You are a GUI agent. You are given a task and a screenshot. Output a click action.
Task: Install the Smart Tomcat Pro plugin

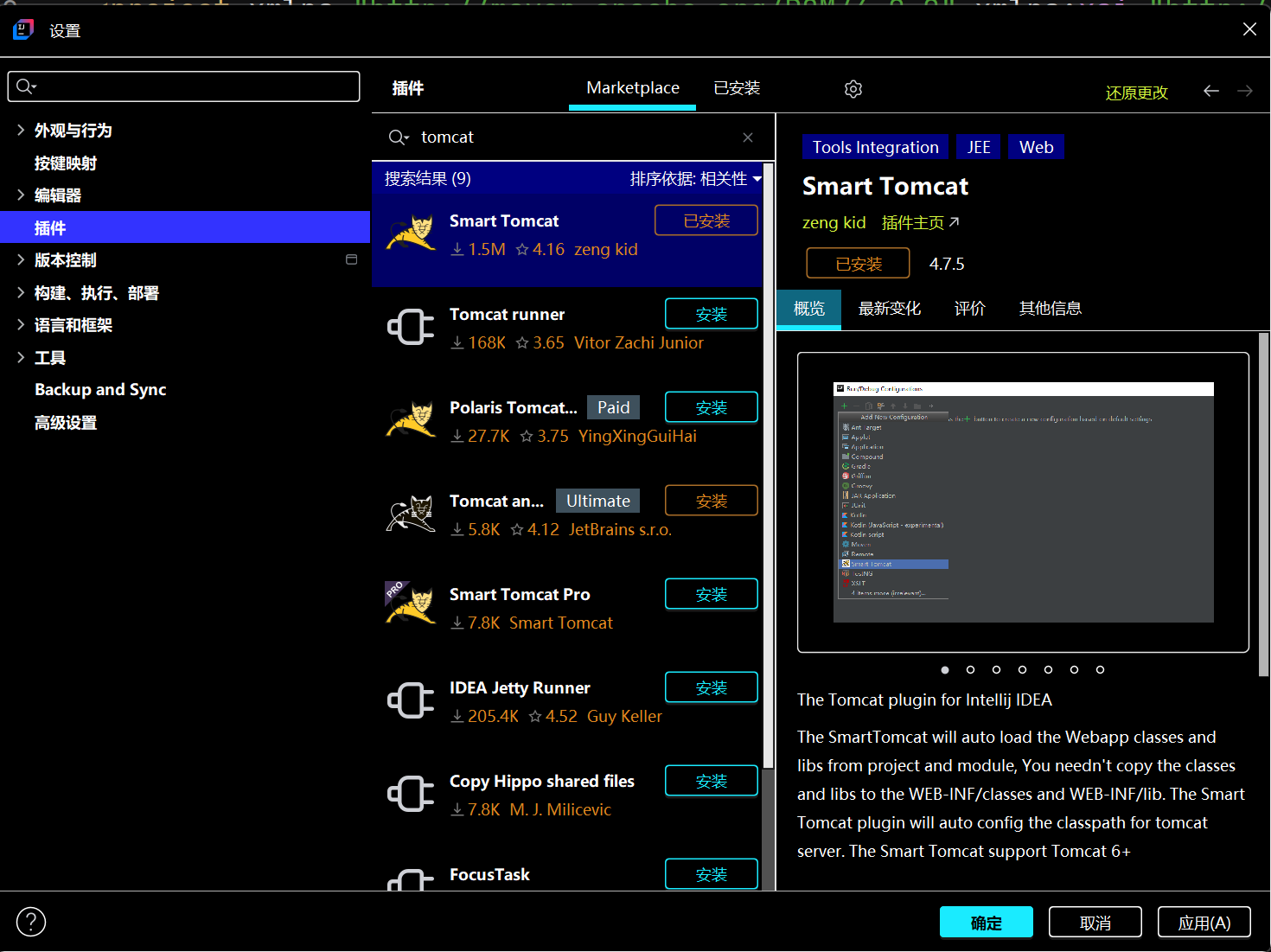point(712,594)
